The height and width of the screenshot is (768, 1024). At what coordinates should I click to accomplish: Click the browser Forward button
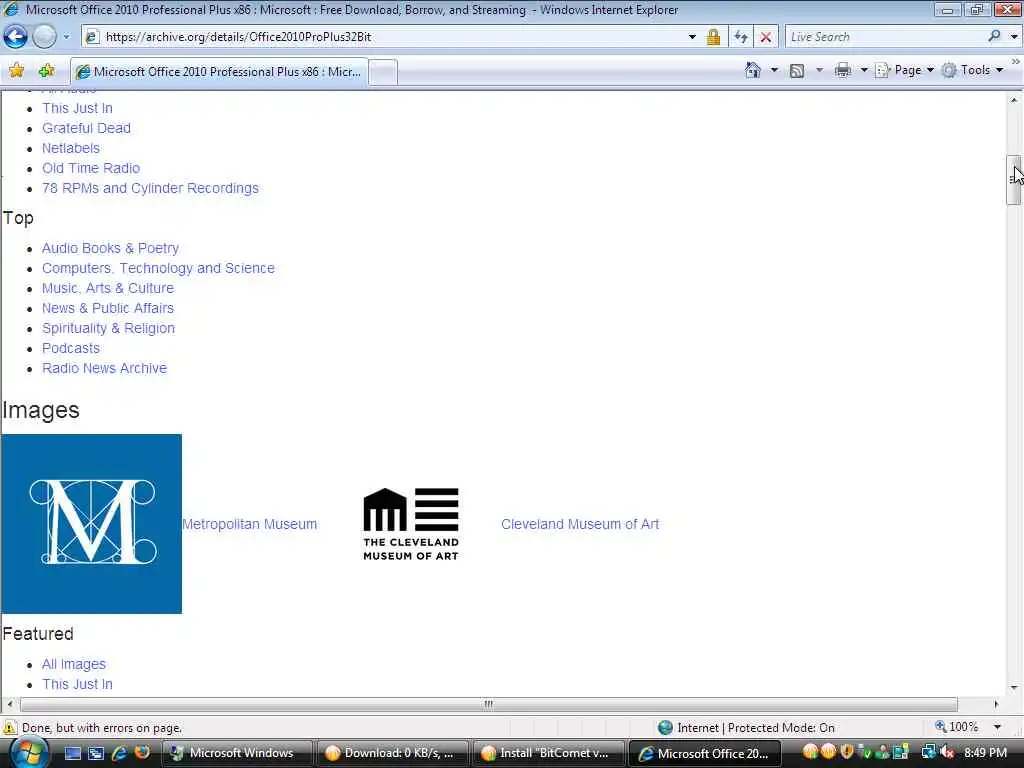44,37
